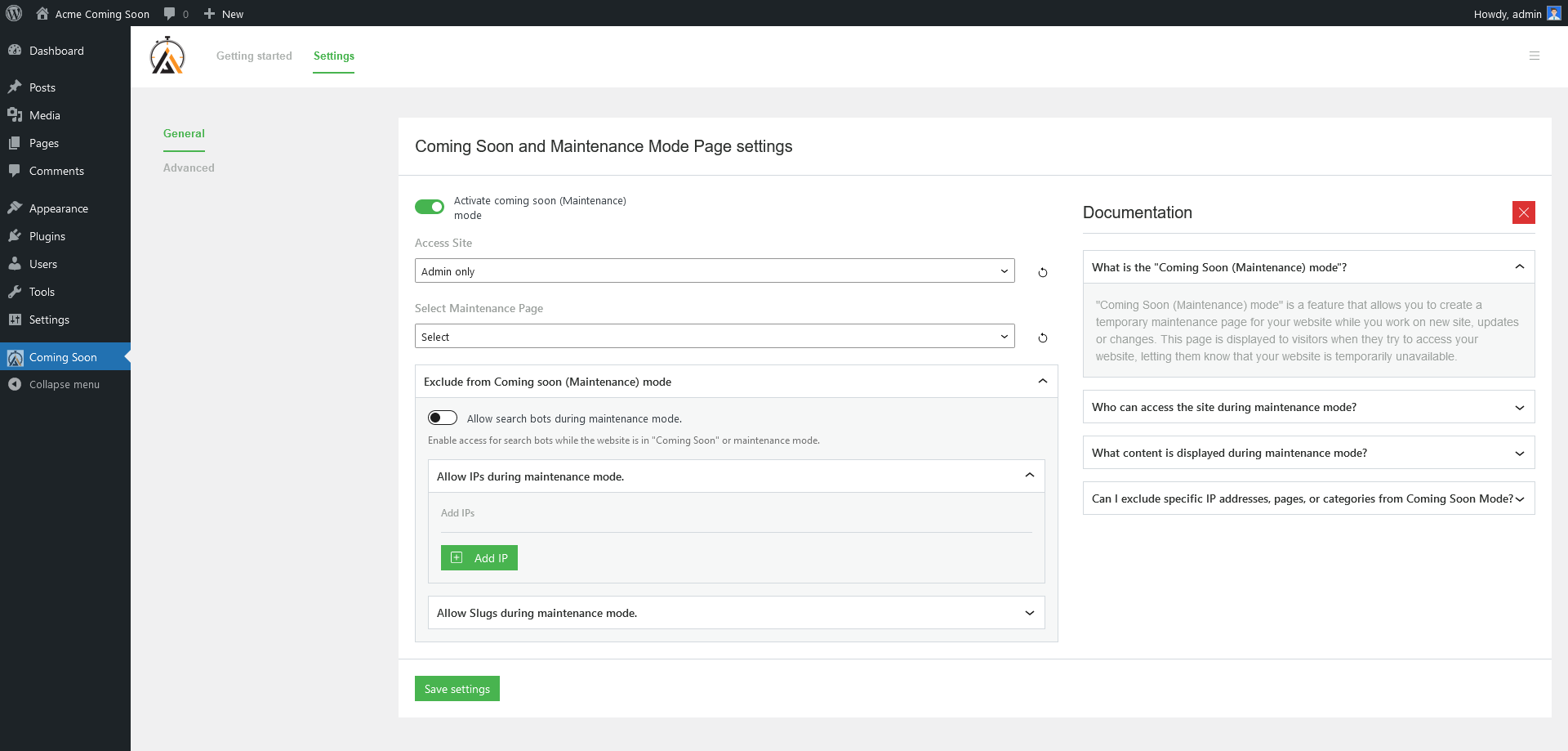Open the Acme Coming Soon site home icon

tap(42, 13)
